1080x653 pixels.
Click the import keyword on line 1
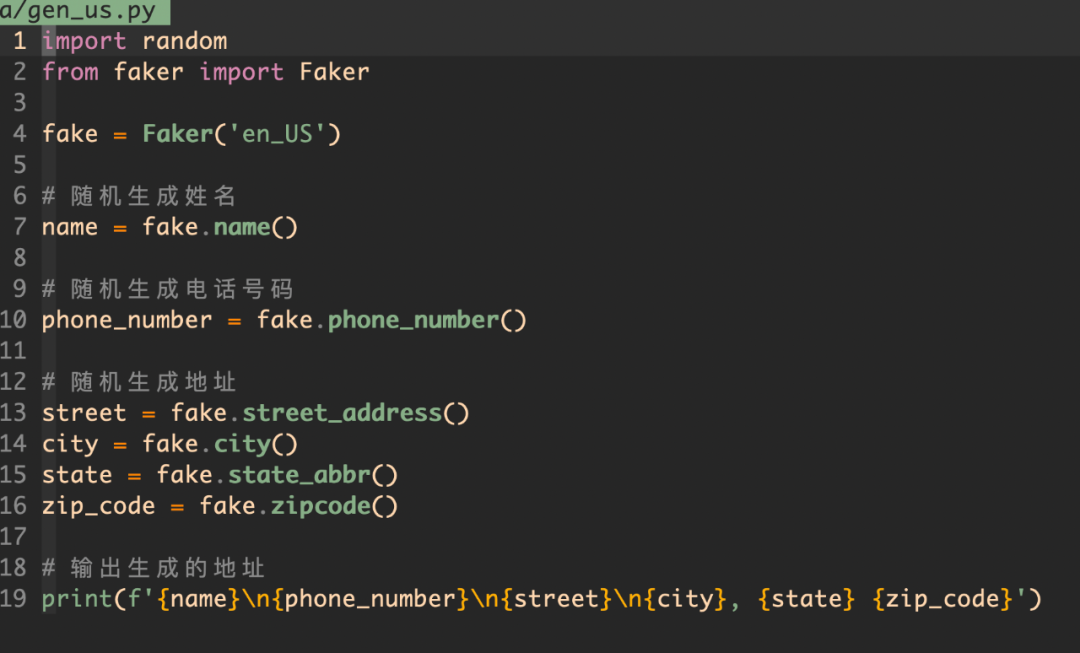tap(84, 41)
